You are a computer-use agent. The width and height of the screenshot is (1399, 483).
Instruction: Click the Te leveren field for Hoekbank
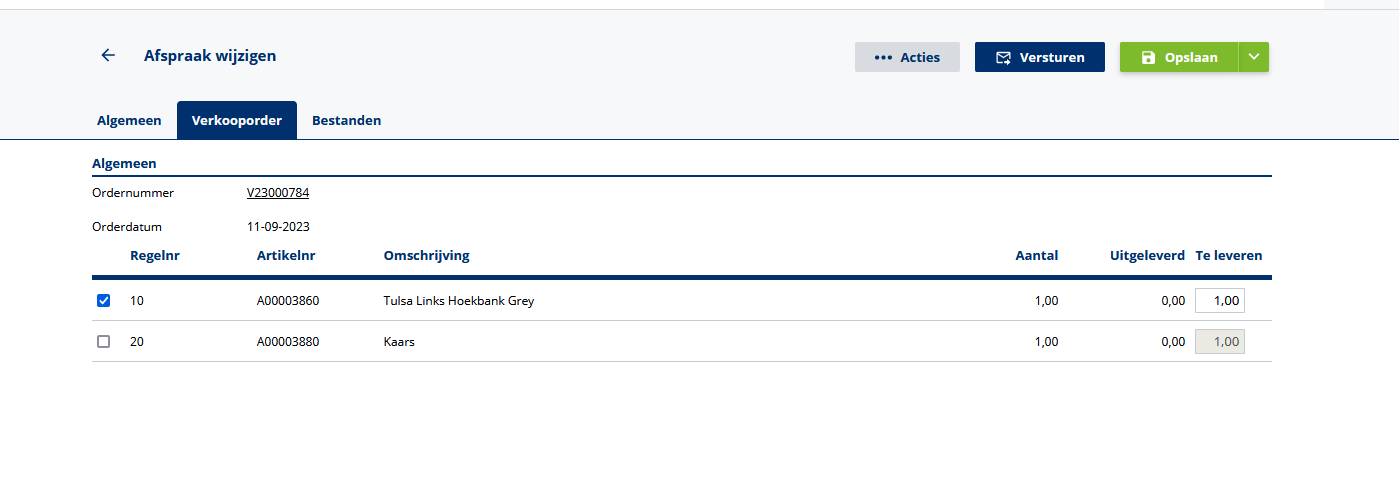click(x=1220, y=301)
